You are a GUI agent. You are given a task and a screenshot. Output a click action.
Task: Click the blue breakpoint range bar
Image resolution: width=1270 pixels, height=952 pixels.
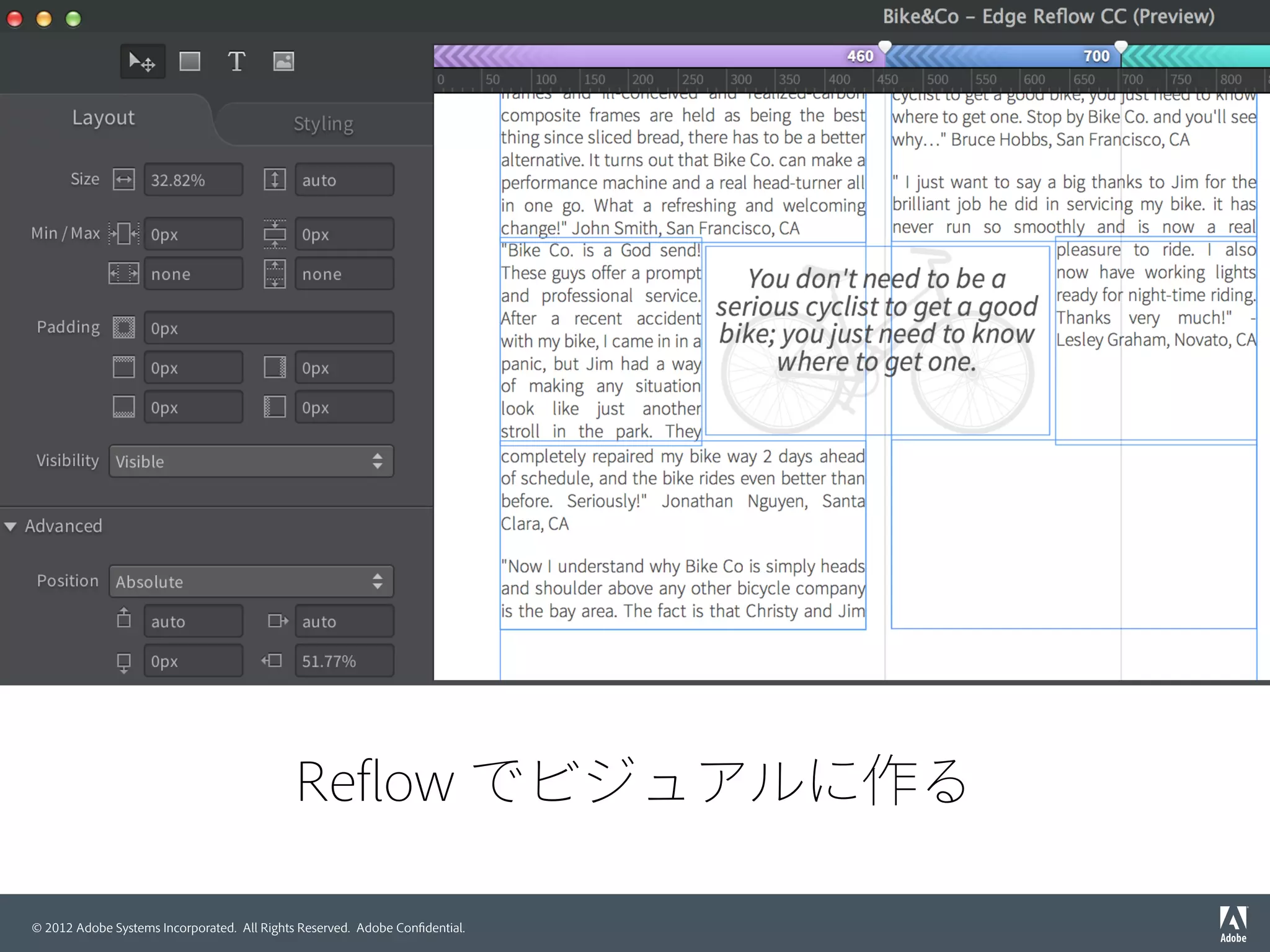tap(1003, 56)
